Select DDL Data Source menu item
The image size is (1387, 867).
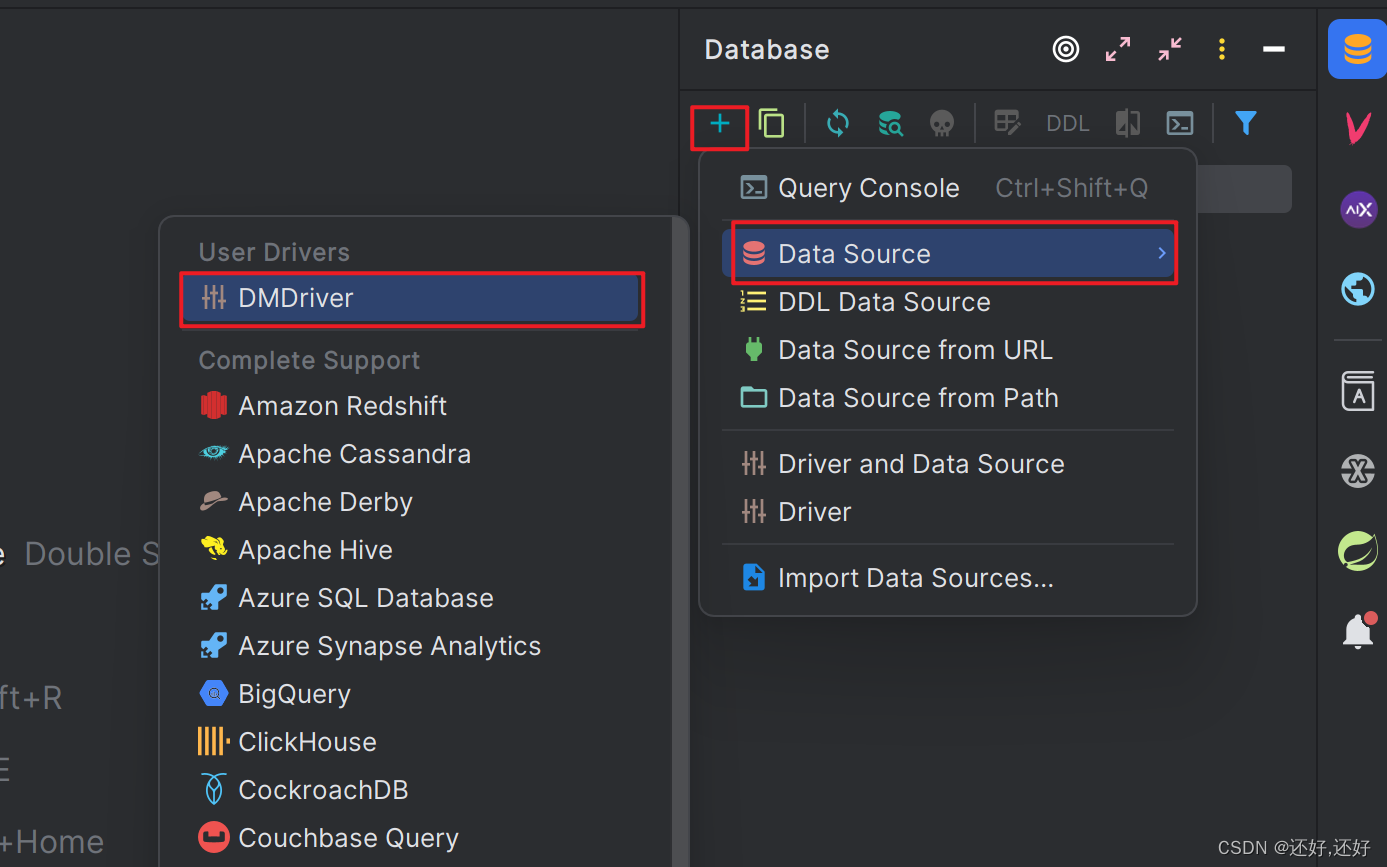(947, 302)
